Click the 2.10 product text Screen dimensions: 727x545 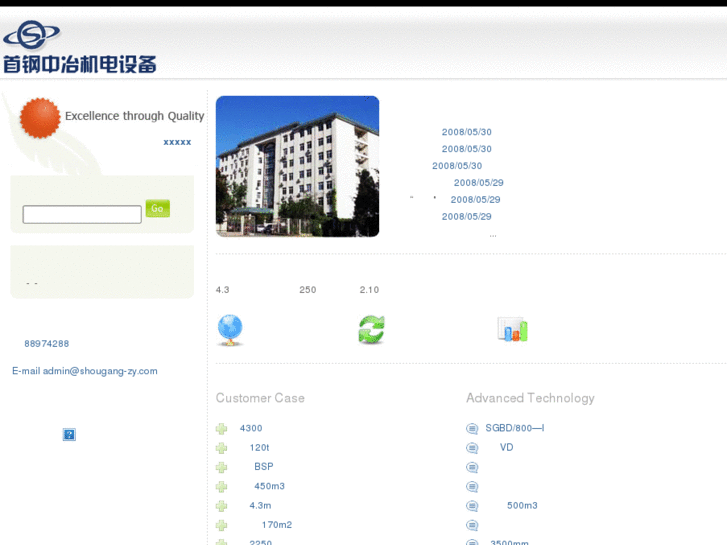pyautogui.click(x=370, y=290)
